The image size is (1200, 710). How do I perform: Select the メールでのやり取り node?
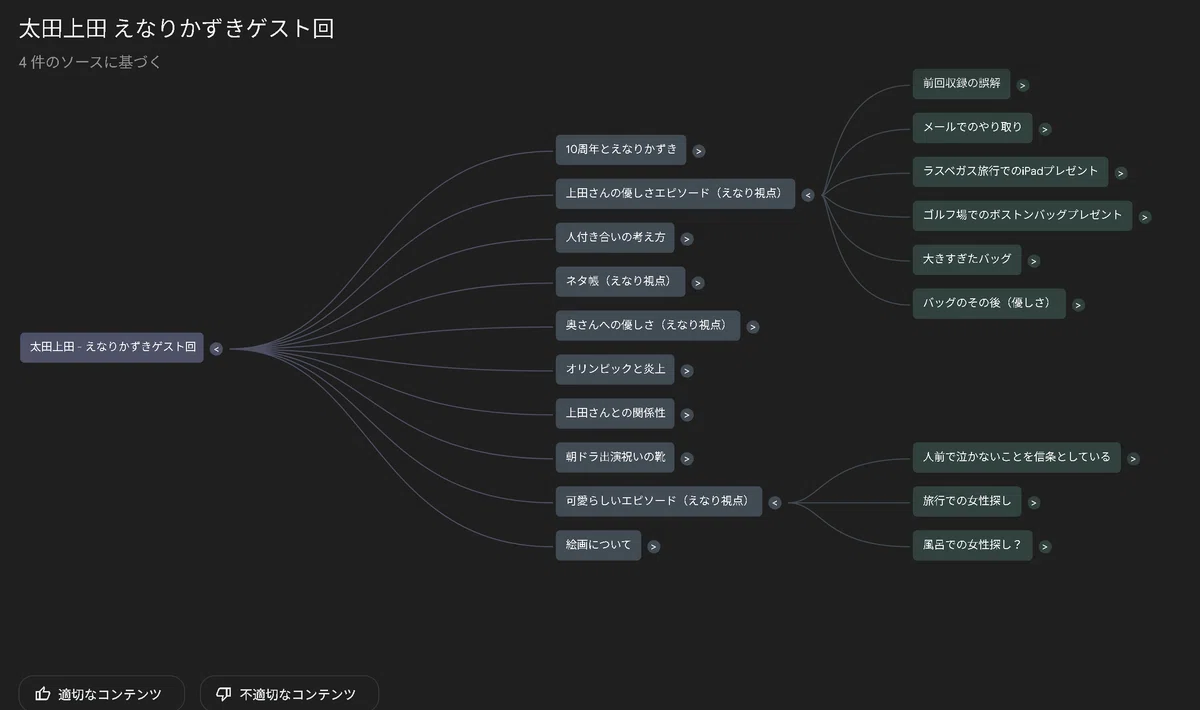(x=972, y=128)
